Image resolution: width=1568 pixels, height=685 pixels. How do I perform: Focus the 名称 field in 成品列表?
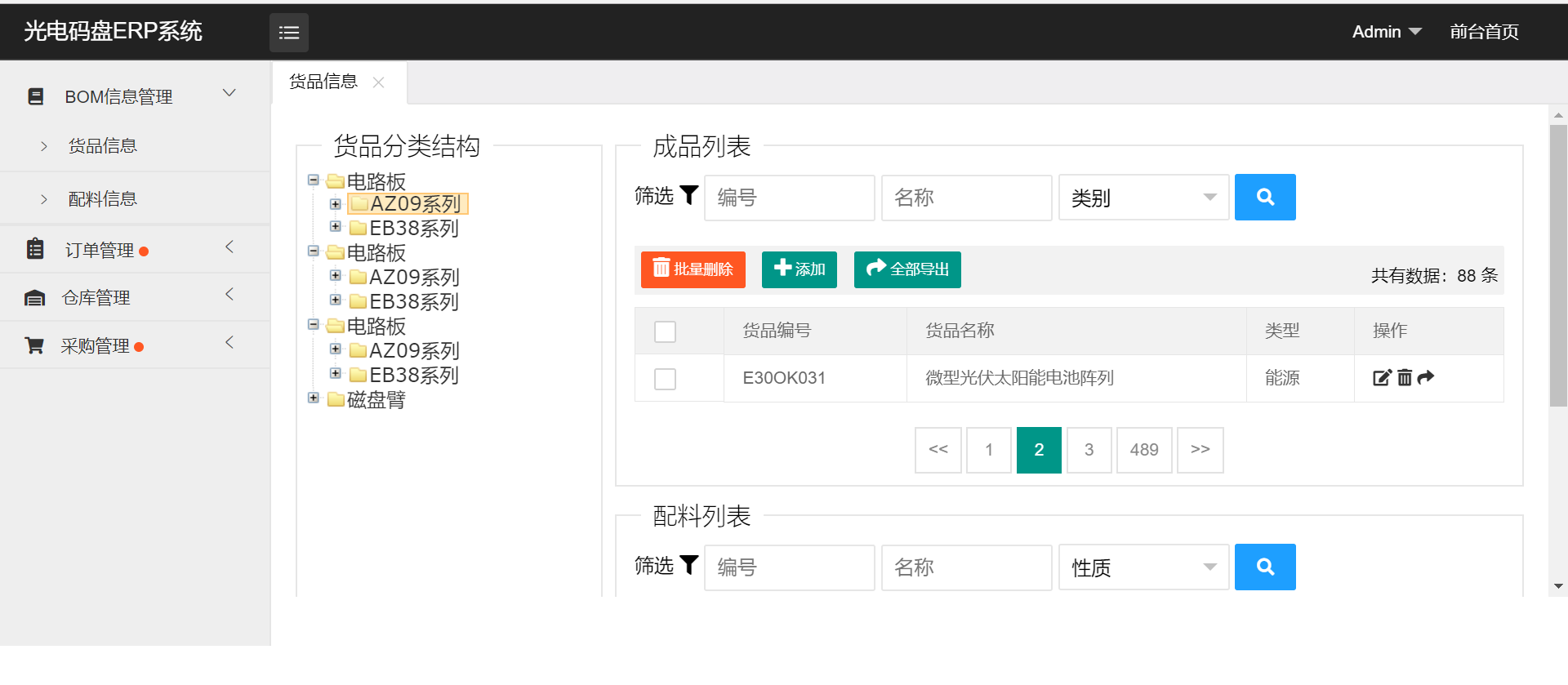pyautogui.click(x=967, y=198)
